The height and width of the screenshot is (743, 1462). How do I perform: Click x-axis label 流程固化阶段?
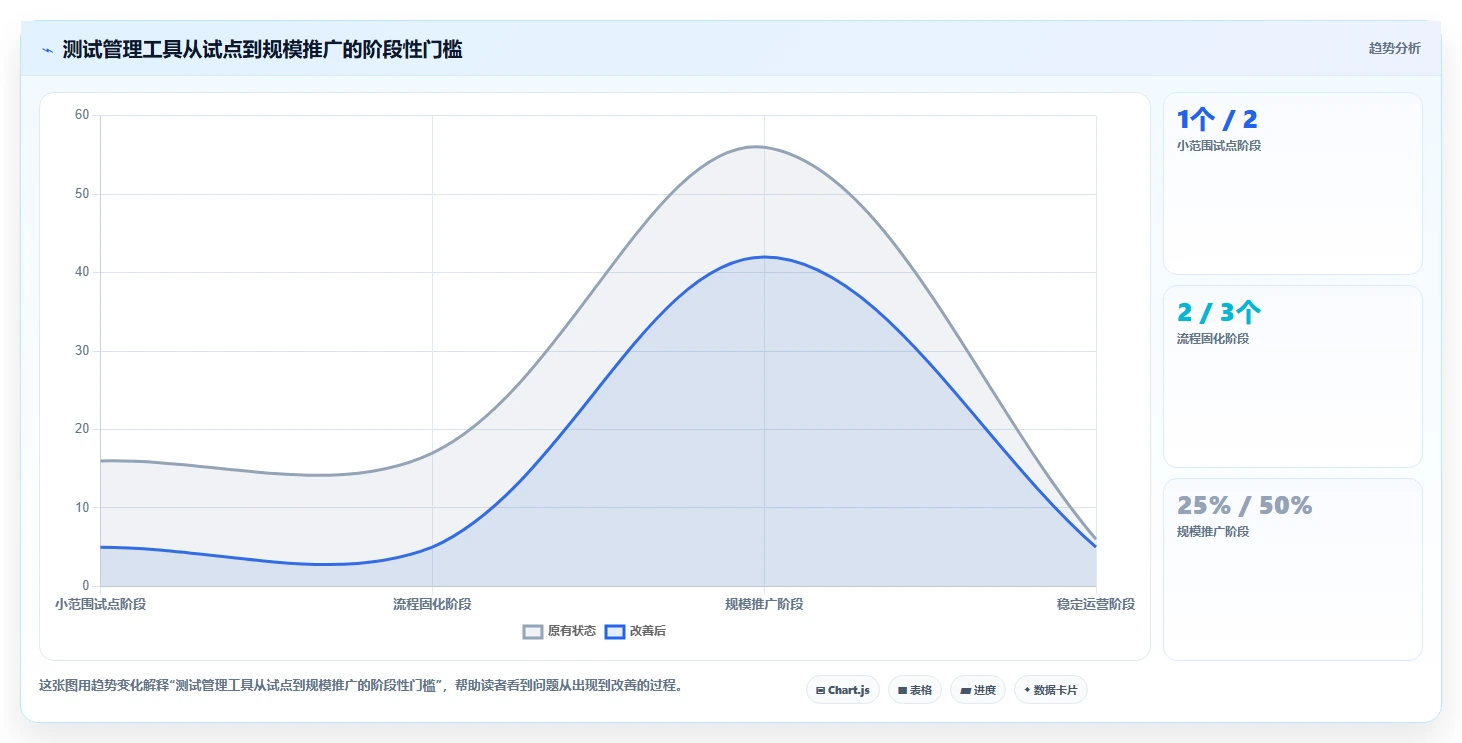pos(432,604)
